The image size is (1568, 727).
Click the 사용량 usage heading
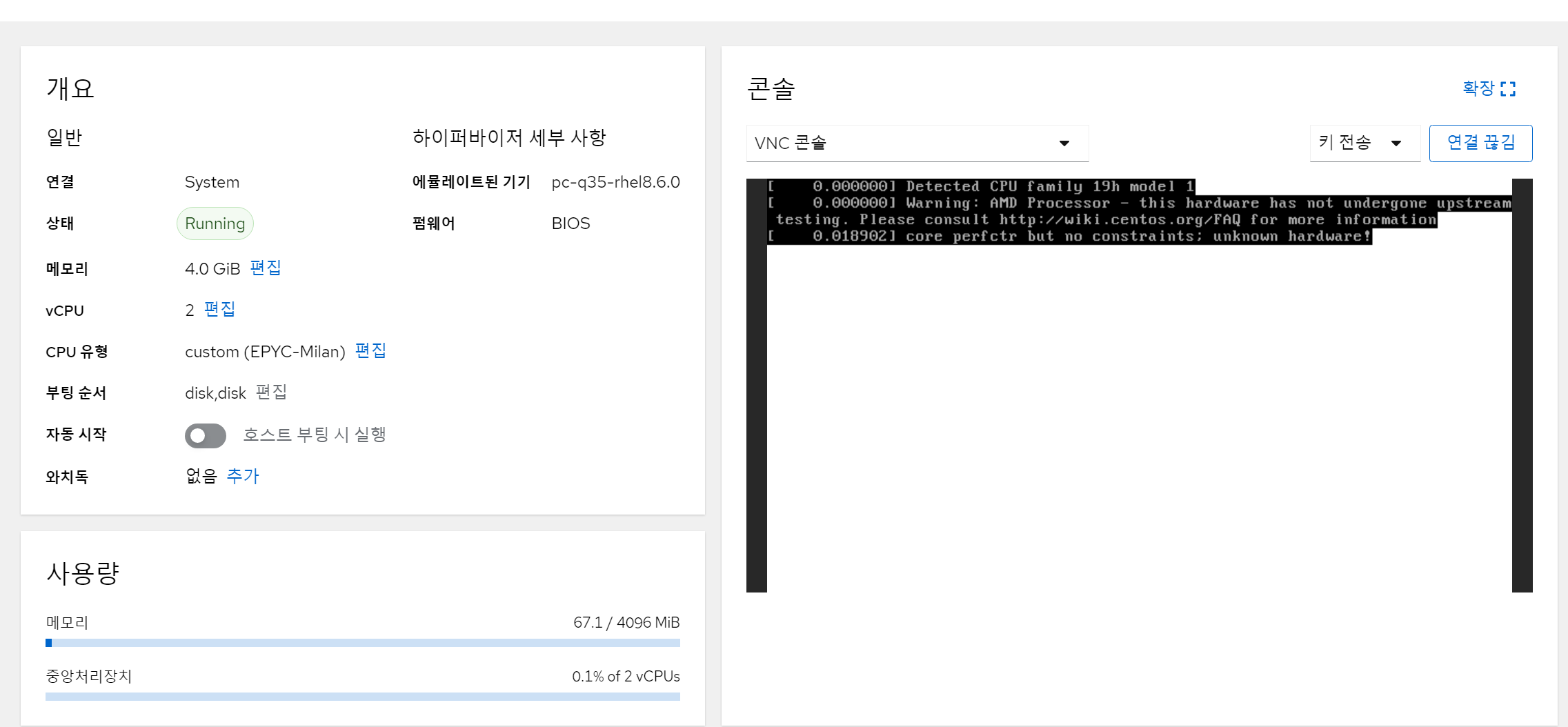[x=83, y=573]
